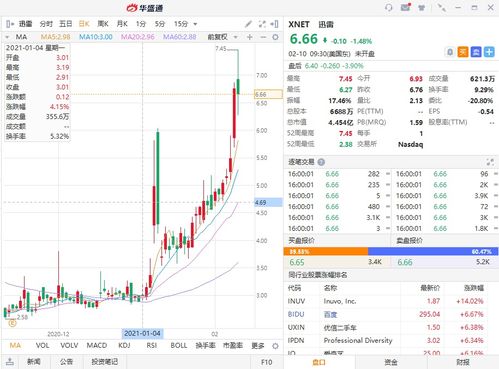
Task: Add XNET to watchlist with plus icon
Action: [x=489, y=52]
